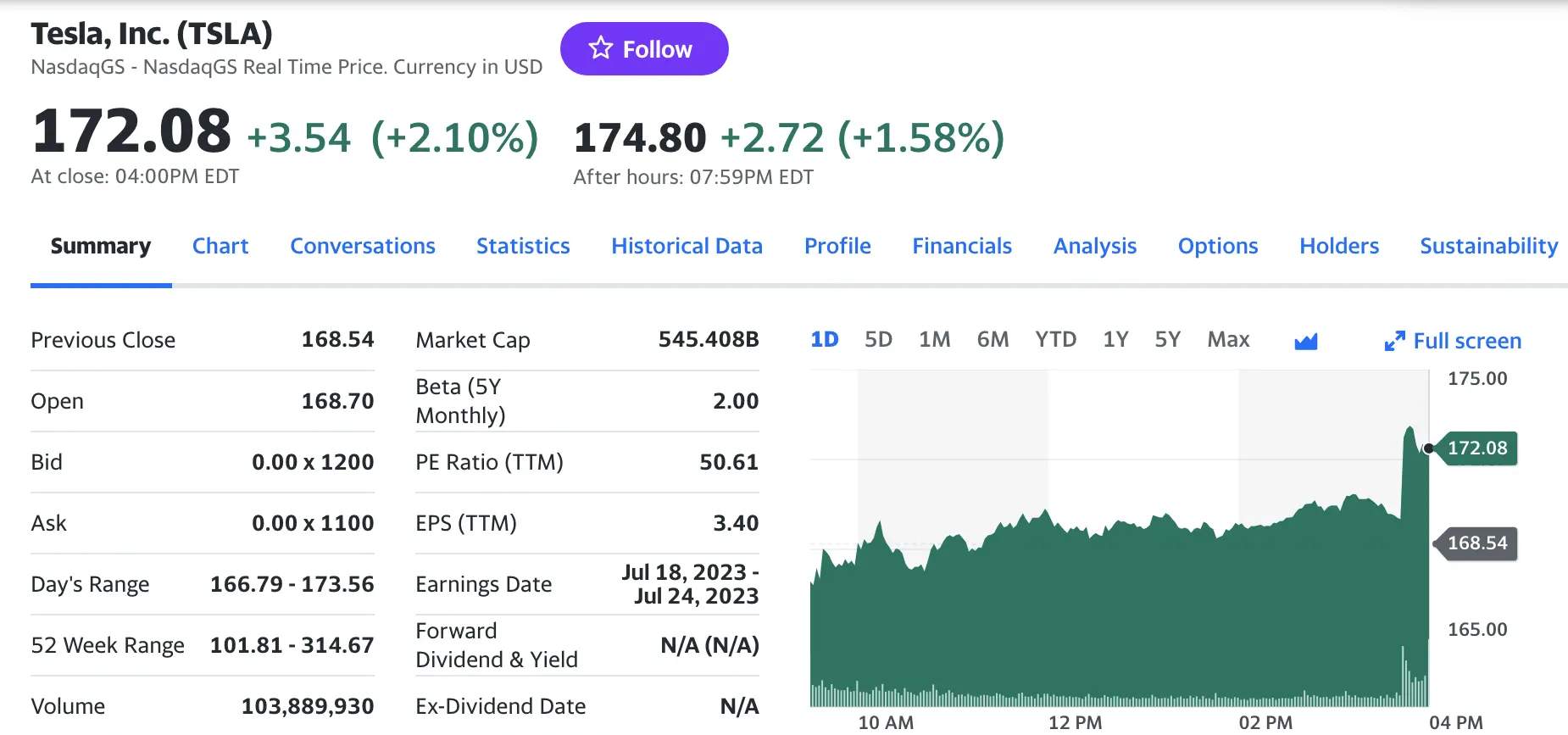Click the Forward Dividend & Yield label

(x=497, y=645)
